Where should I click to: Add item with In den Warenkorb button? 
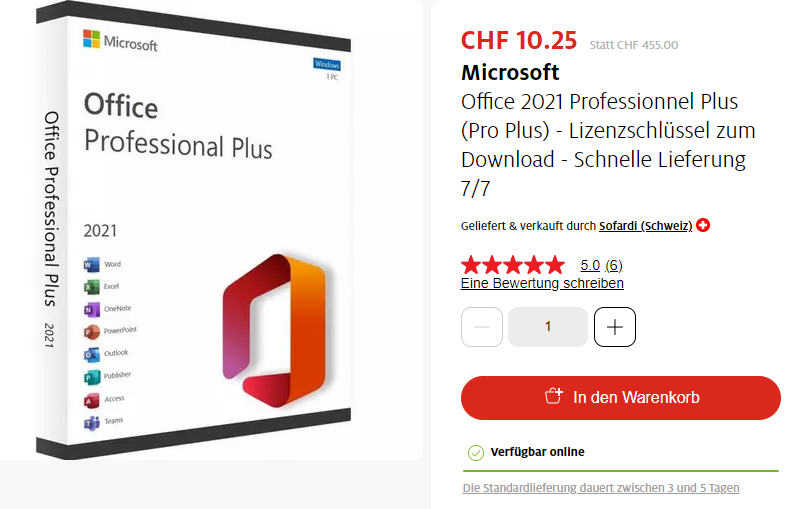tap(620, 398)
